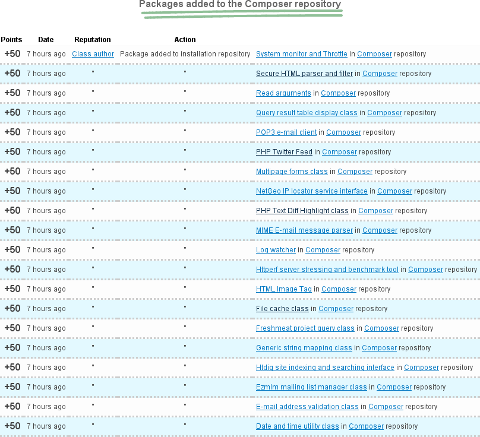Select 'Package added to installation repository' text

point(185,54)
